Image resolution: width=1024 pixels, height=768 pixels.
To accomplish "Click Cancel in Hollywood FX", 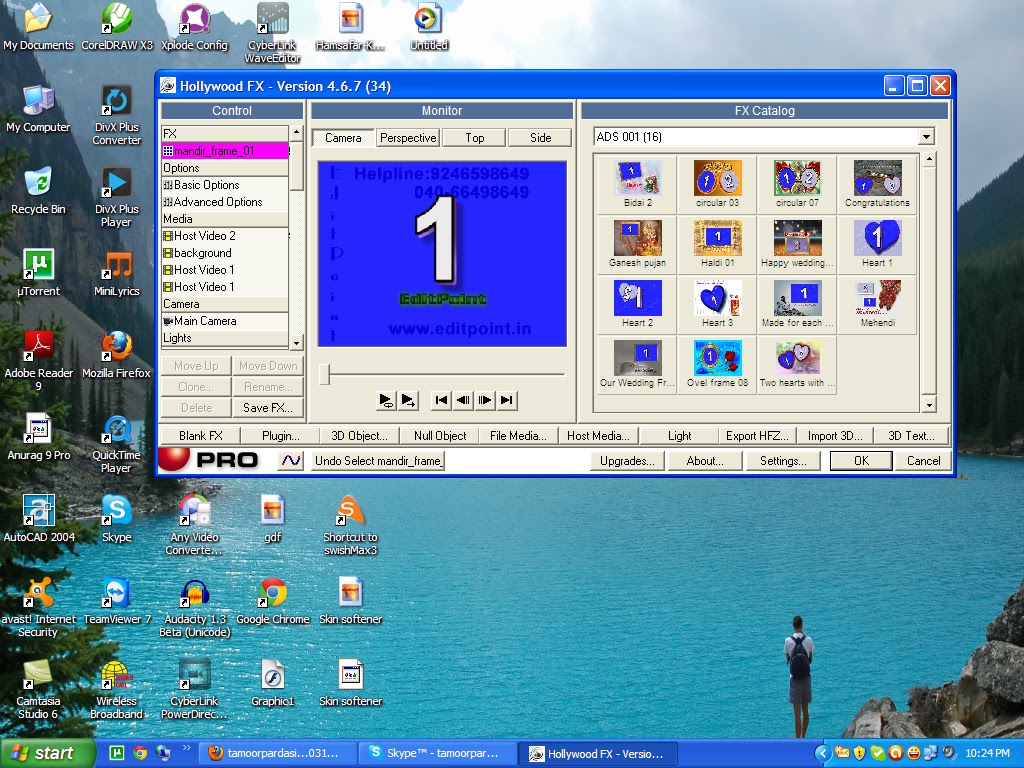I will click(x=923, y=460).
